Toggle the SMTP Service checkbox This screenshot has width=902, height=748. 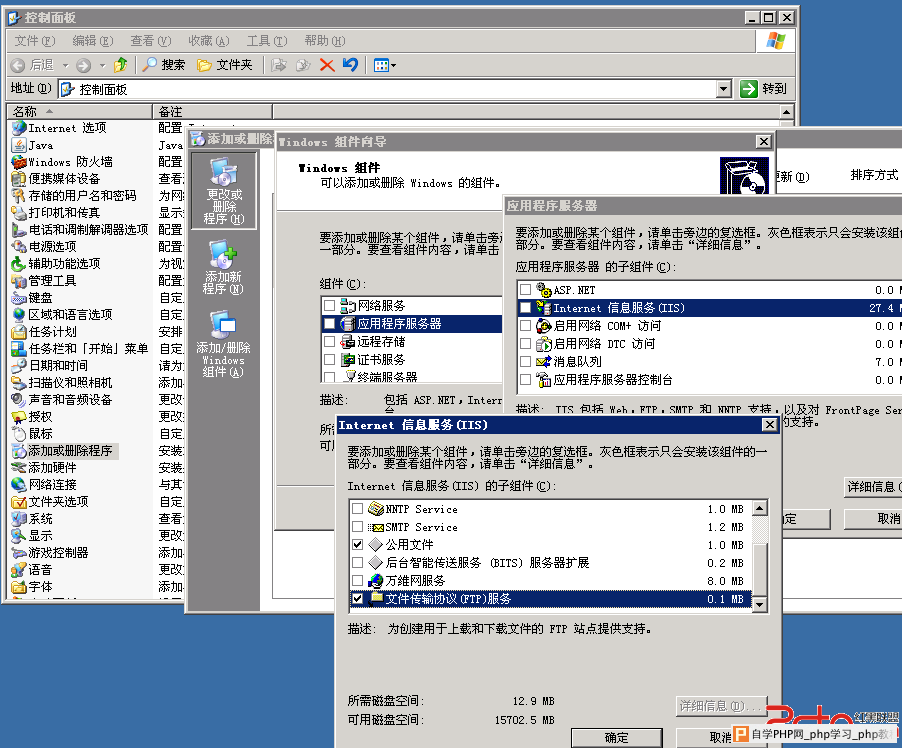[357, 526]
